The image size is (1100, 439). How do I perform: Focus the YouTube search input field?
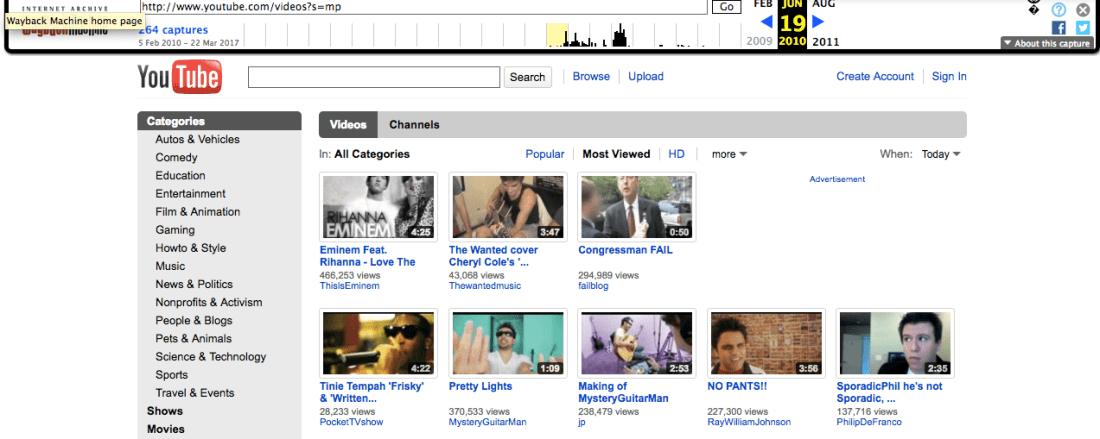tap(374, 77)
